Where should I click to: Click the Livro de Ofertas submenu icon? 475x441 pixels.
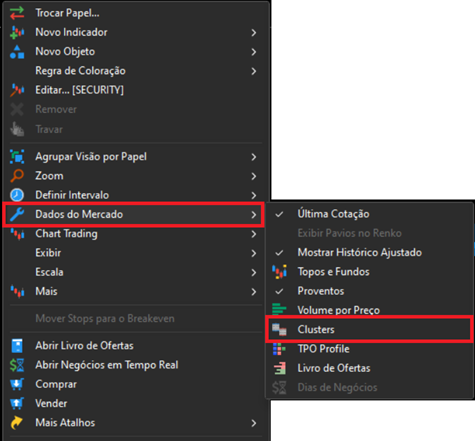(x=280, y=368)
